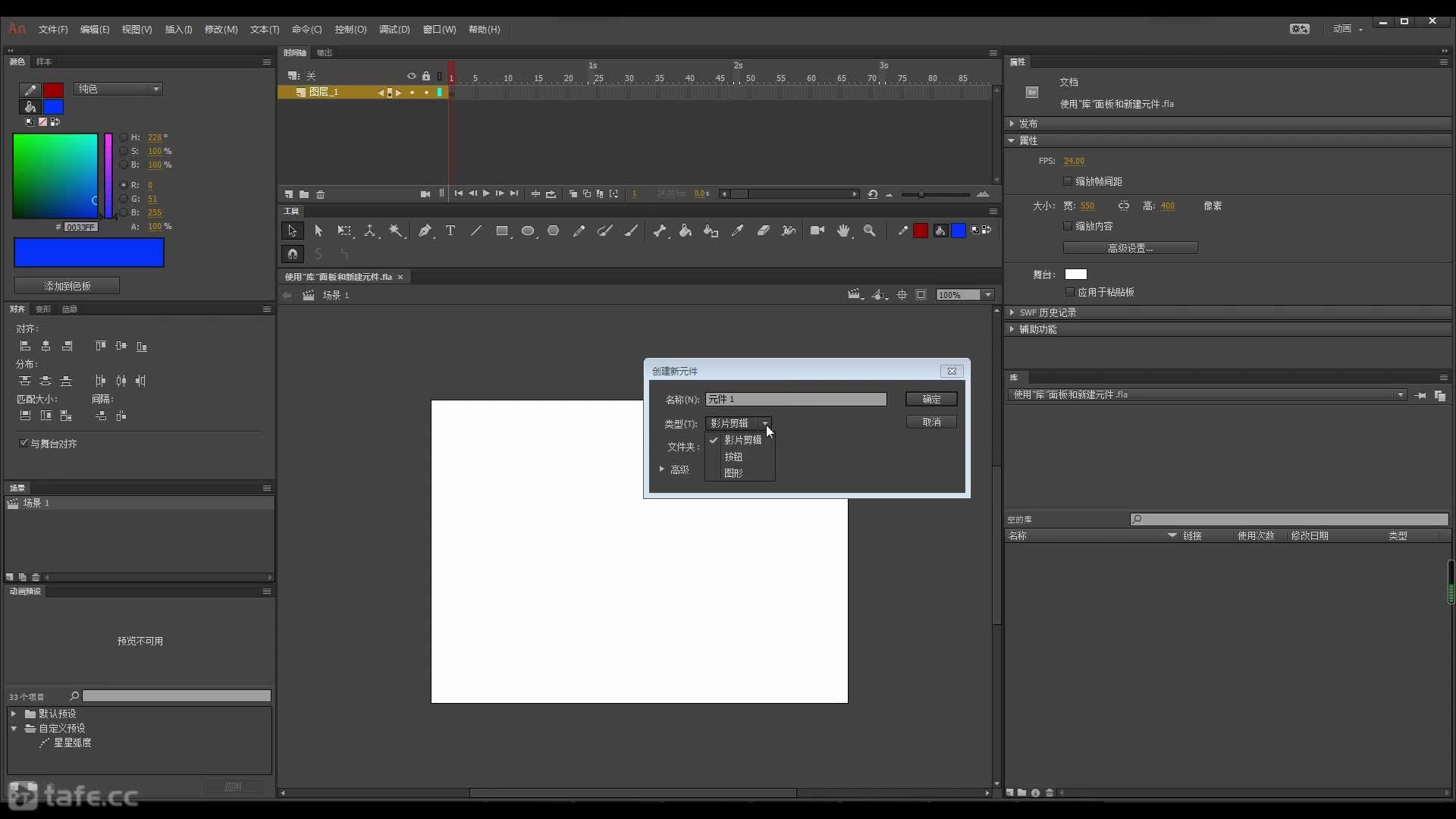1456x819 pixels.
Task: Select the Ink Bottle tool
Action: tap(711, 231)
